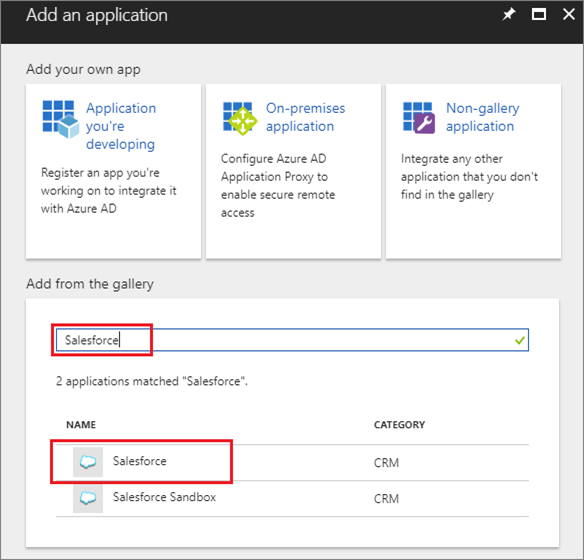
Task: Click the Salesforce cloud logo icon
Action: 88,462
